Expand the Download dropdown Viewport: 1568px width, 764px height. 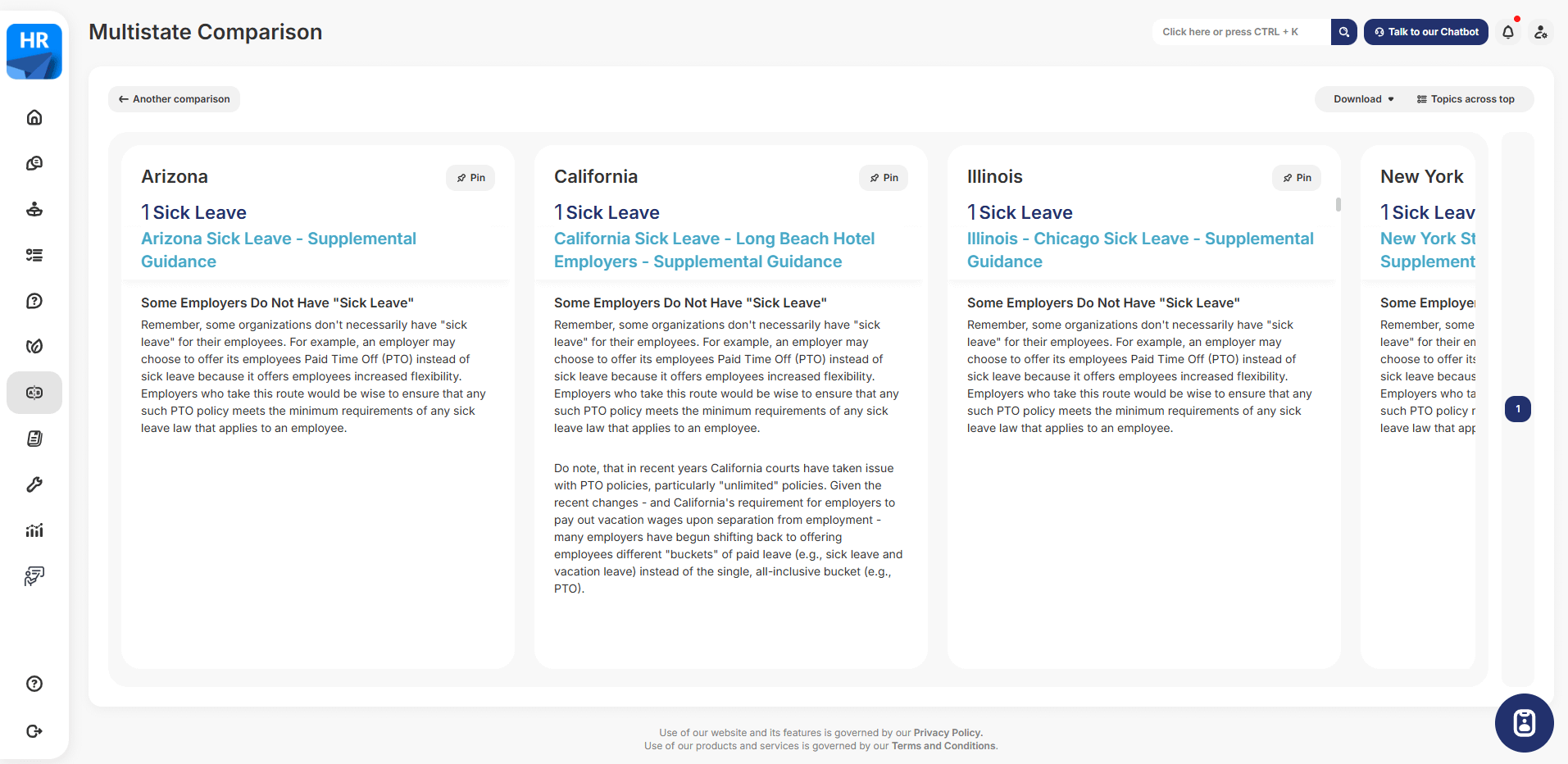coord(1363,99)
